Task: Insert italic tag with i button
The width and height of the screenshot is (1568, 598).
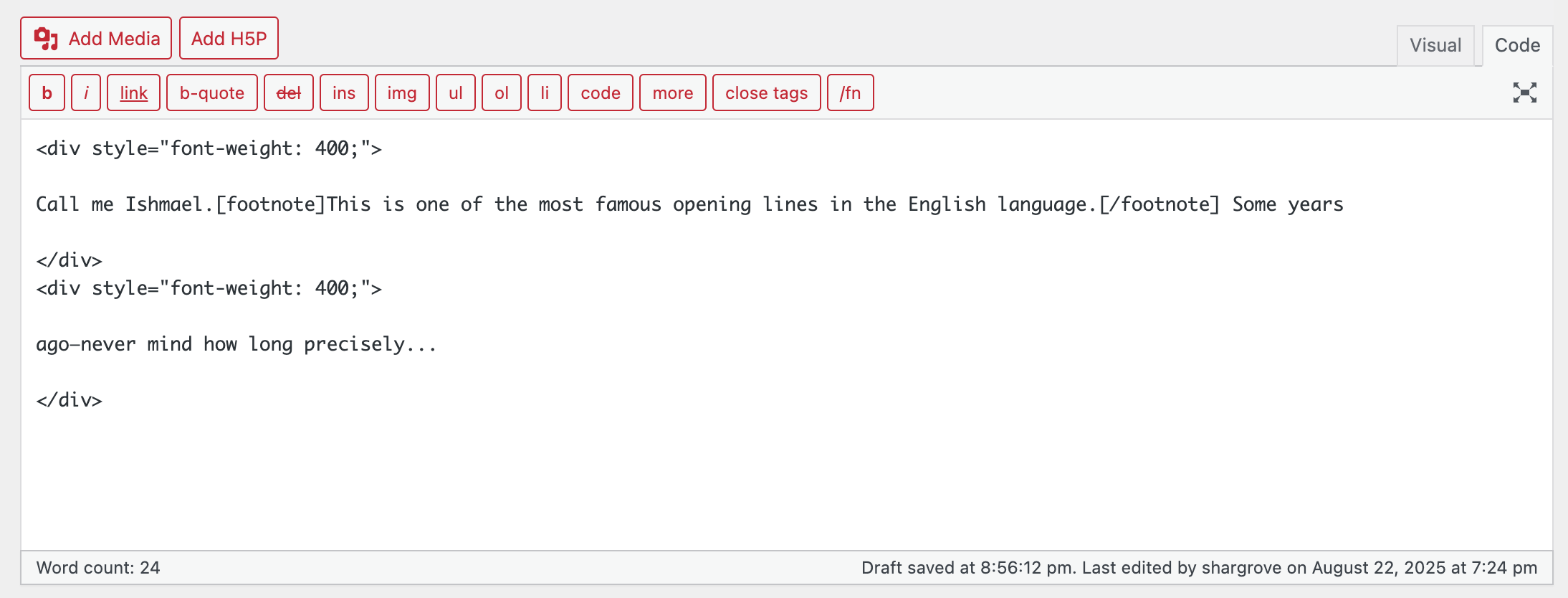Action: pos(86,93)
